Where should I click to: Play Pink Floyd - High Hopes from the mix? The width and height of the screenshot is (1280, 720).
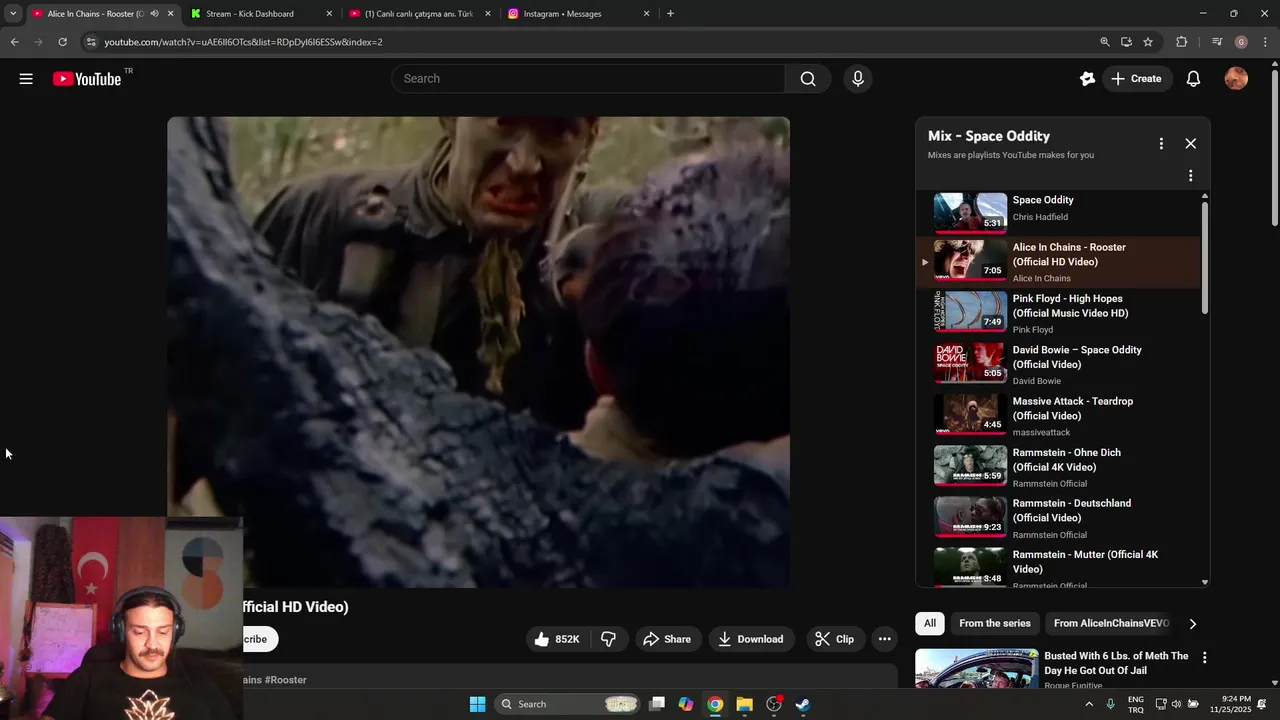(x=1060, y=313)
